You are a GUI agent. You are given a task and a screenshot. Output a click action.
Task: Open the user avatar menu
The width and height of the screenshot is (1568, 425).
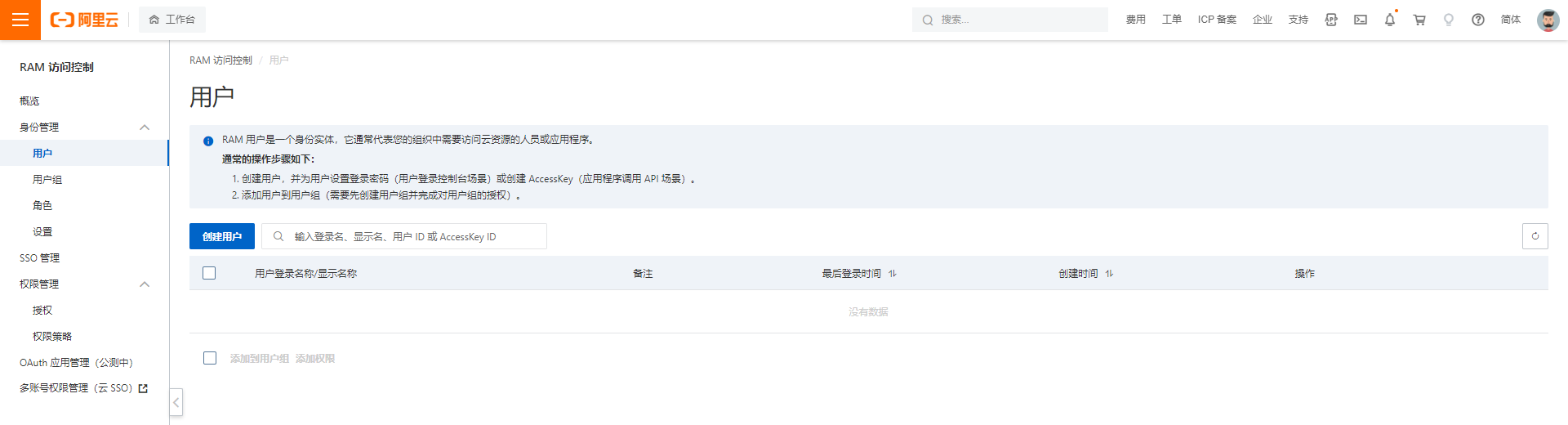[x=1548, y=20]
